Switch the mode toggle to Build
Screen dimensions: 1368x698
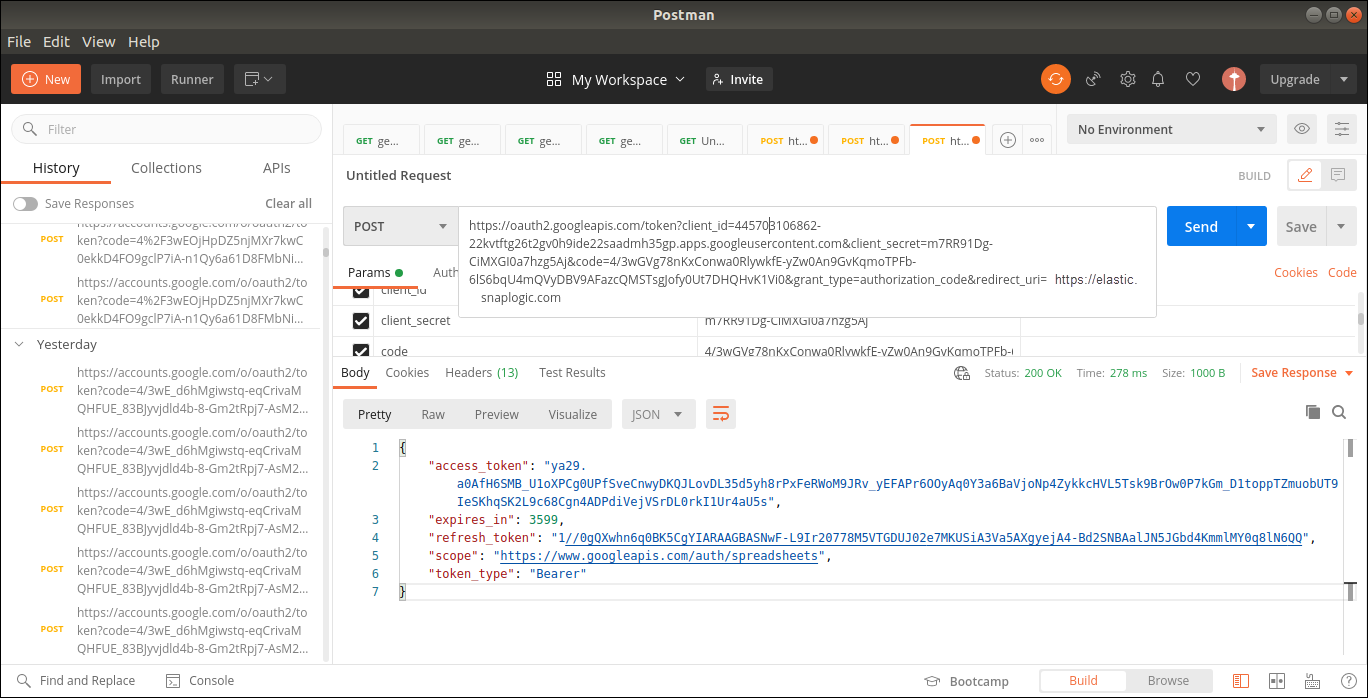[1083, 681]
